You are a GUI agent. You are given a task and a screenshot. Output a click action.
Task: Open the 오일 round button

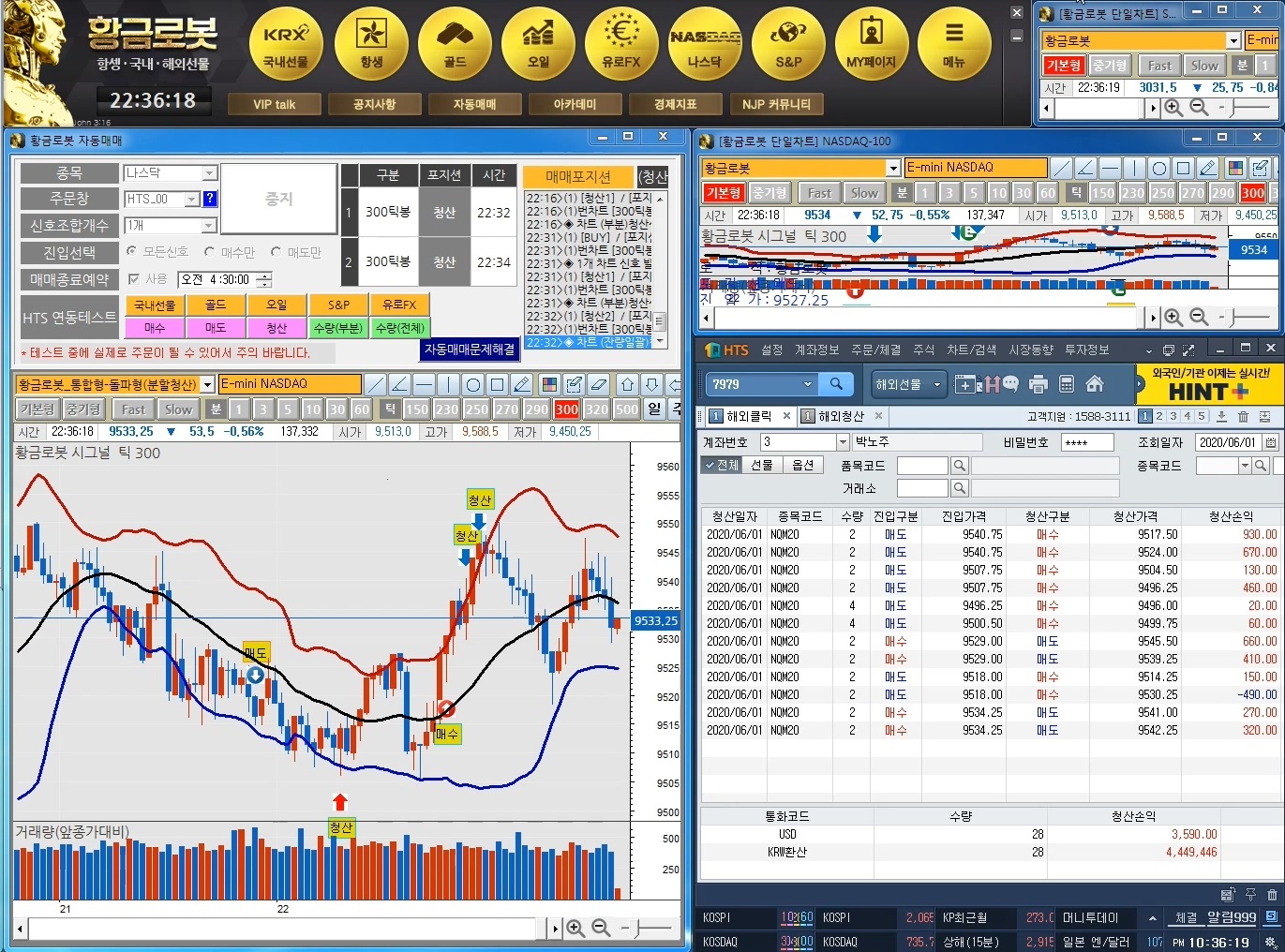click(538, 44)
